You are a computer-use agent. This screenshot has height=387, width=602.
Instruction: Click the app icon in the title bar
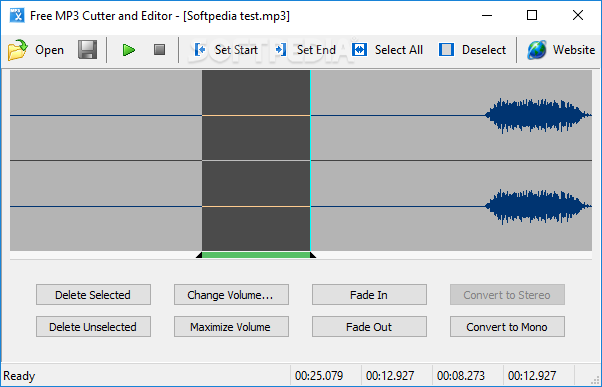pos(17,16)
